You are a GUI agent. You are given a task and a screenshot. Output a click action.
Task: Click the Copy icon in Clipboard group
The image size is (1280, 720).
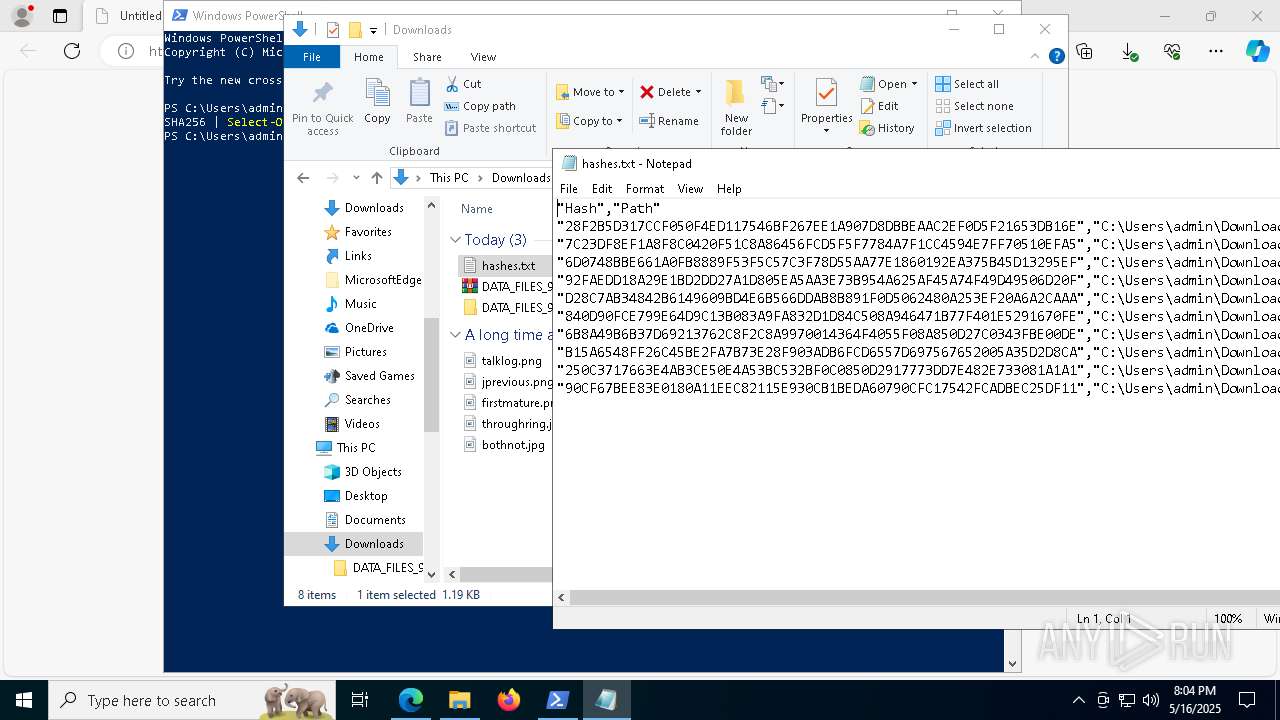point(377,102)
